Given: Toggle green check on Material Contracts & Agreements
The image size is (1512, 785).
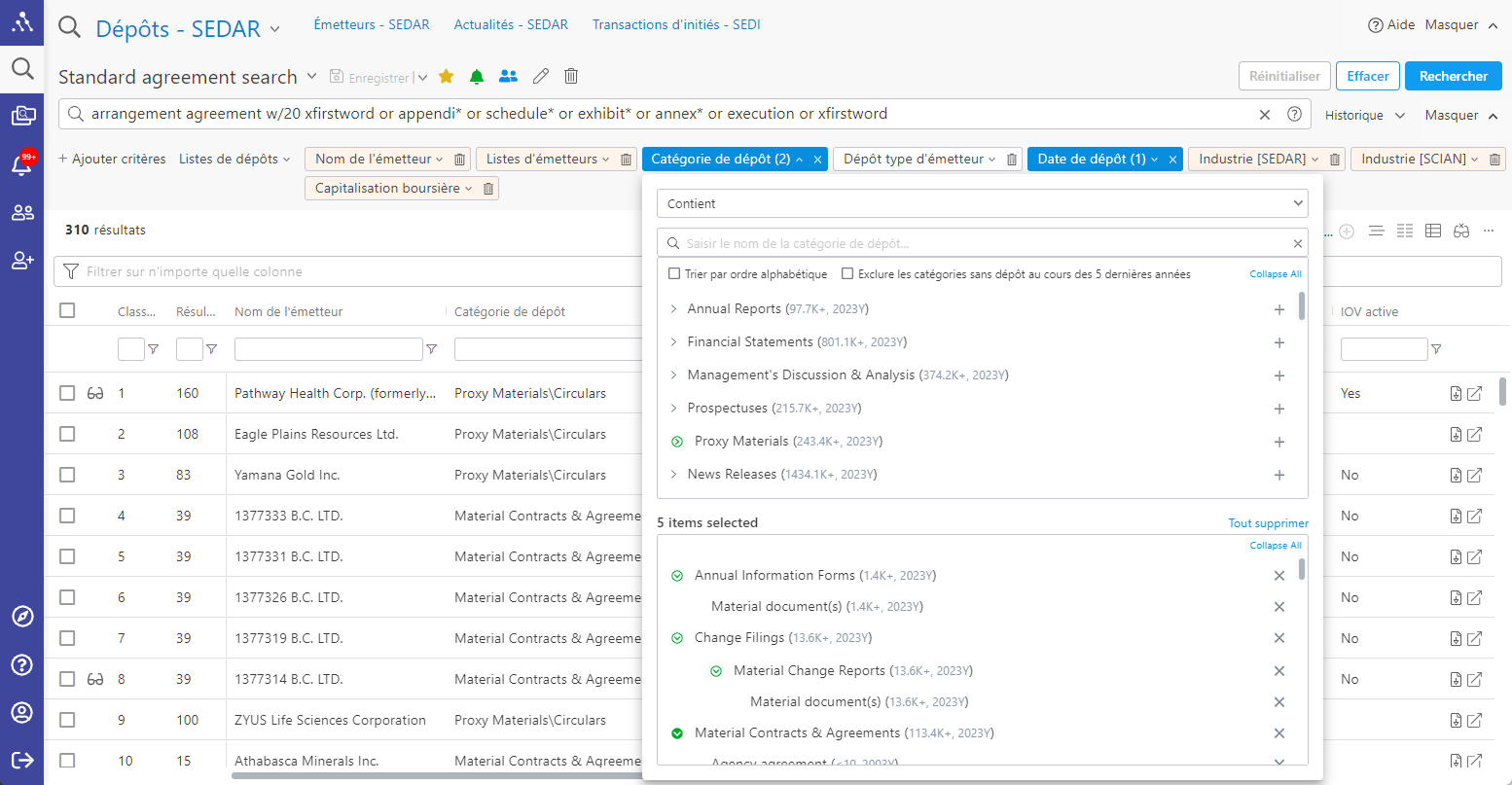Looking at the screenshot, I should coord(677,733).
